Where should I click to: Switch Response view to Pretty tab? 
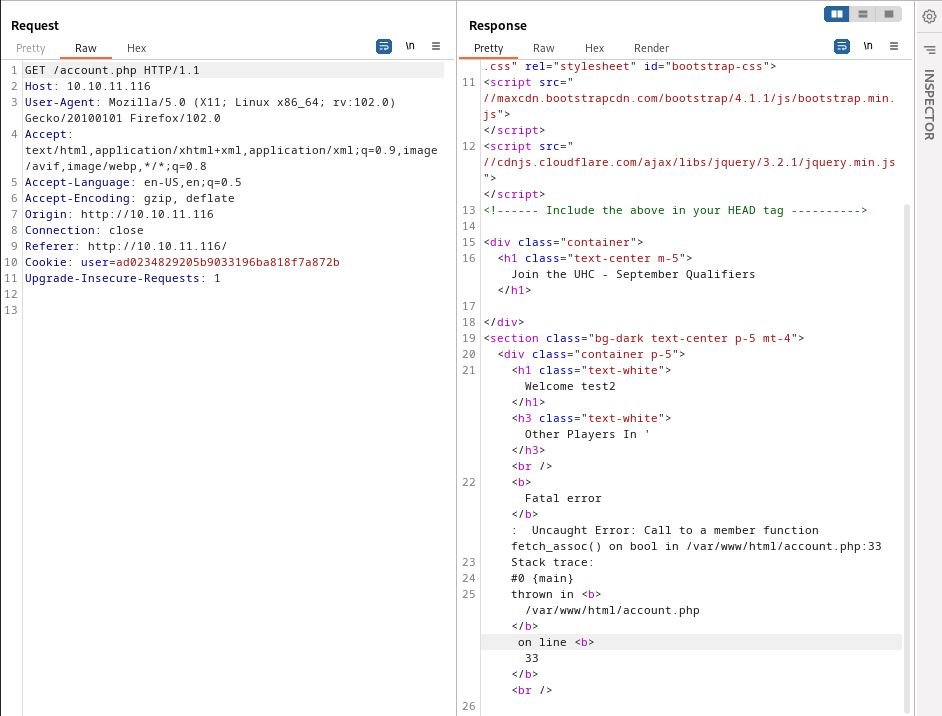[488, 48]
